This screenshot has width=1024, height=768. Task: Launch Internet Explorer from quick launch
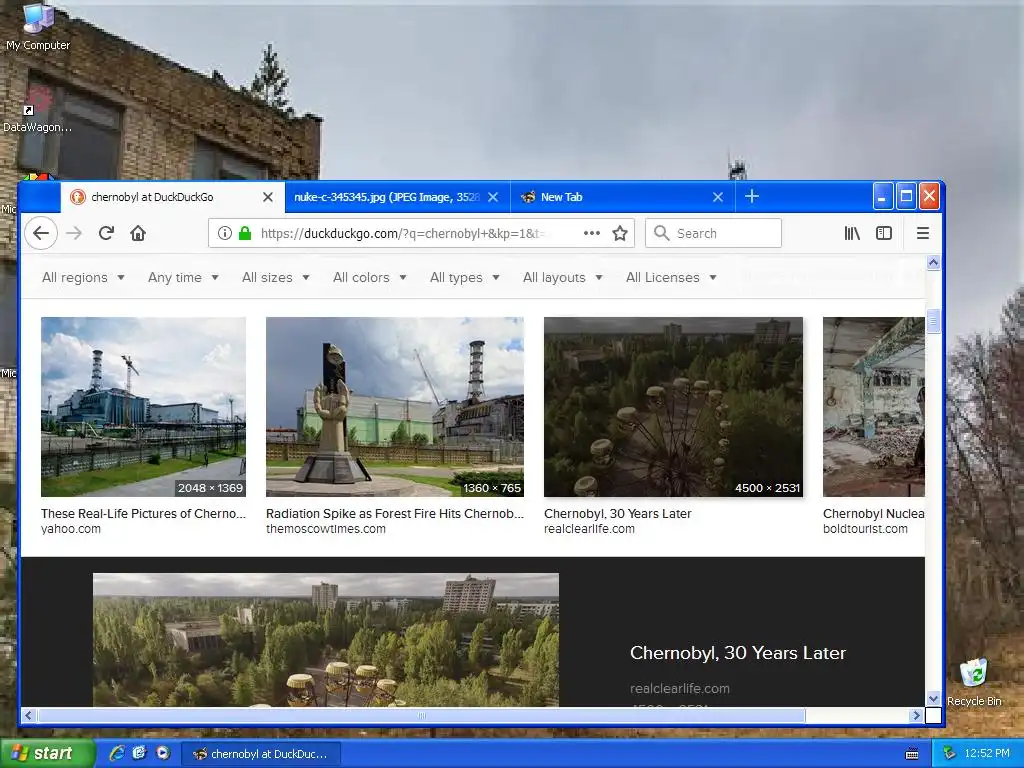117,753
